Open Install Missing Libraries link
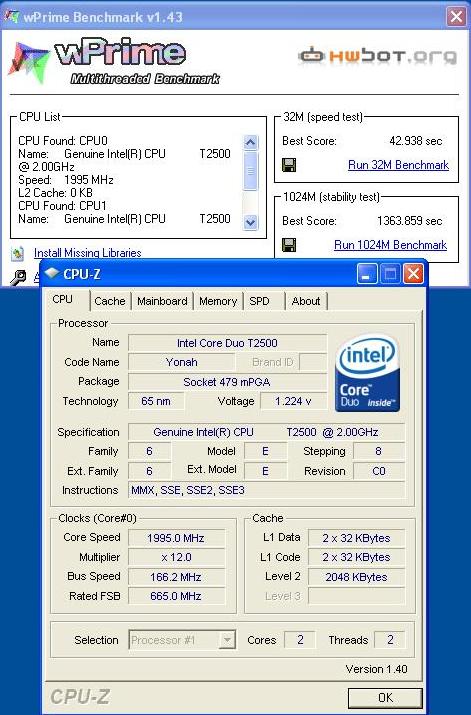This screenshot has width=471, height=715. pos(88,253)
